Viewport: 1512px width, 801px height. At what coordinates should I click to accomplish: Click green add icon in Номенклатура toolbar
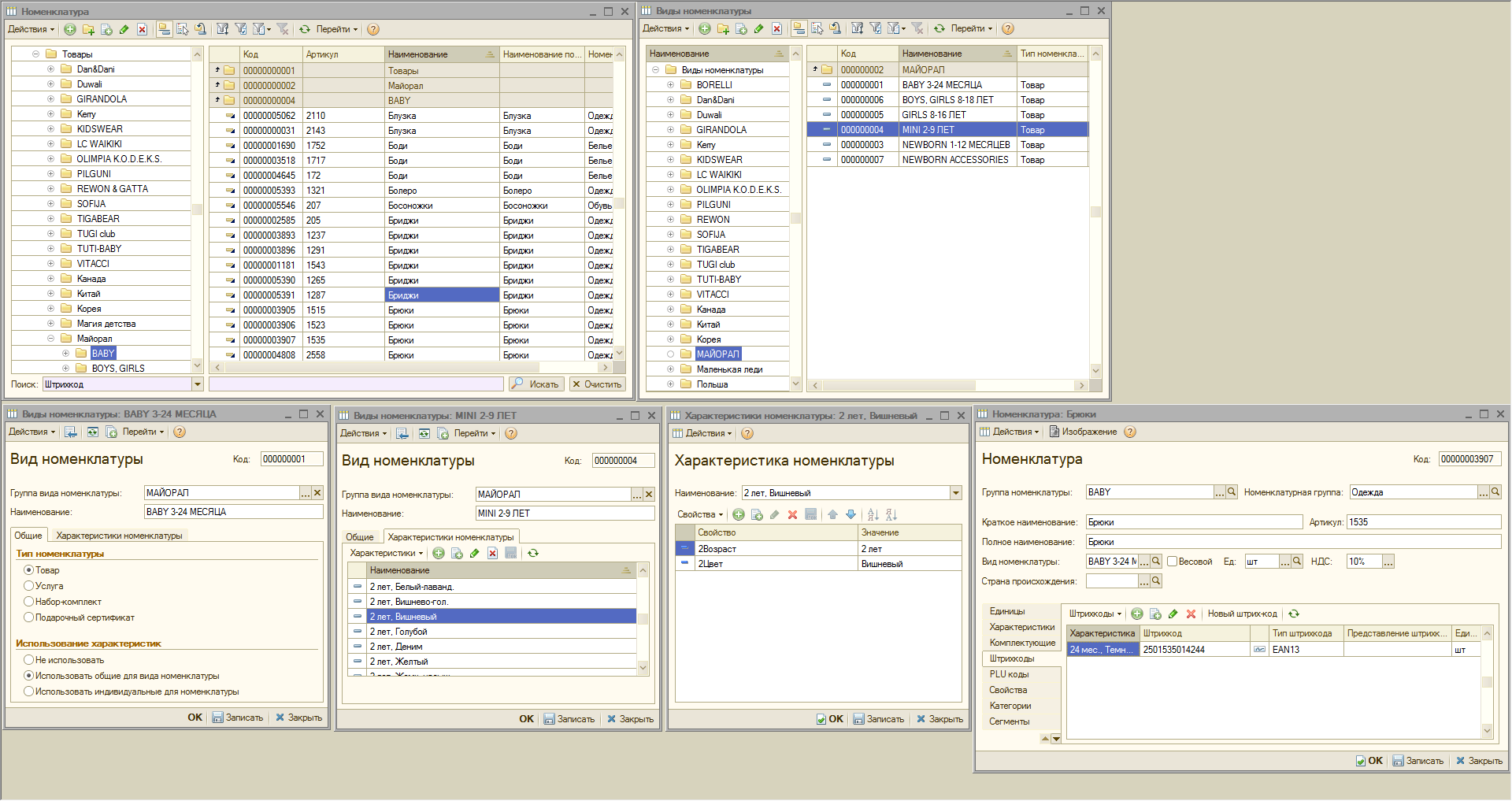(x=70, y=30)
